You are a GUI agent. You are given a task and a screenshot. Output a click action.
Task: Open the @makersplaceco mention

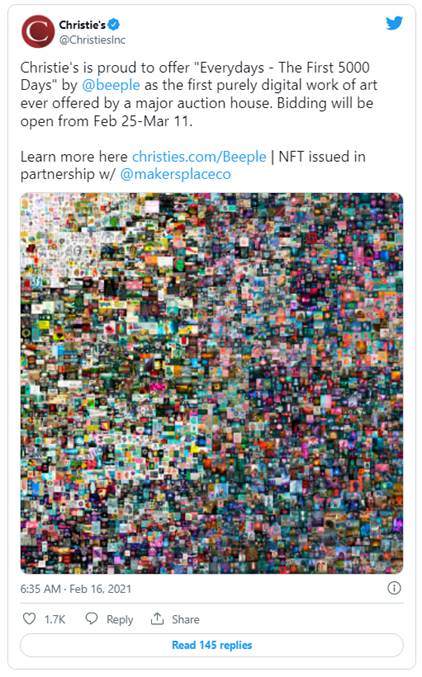[175, 174]
